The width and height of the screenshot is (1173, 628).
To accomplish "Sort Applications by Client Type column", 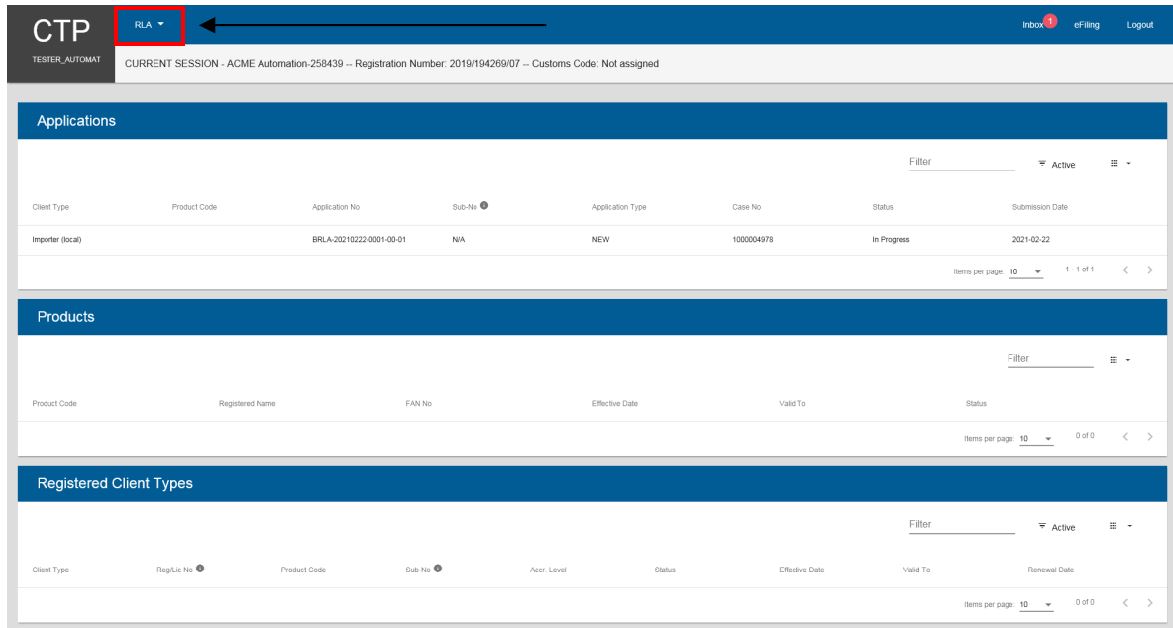I will pos(51,207).
